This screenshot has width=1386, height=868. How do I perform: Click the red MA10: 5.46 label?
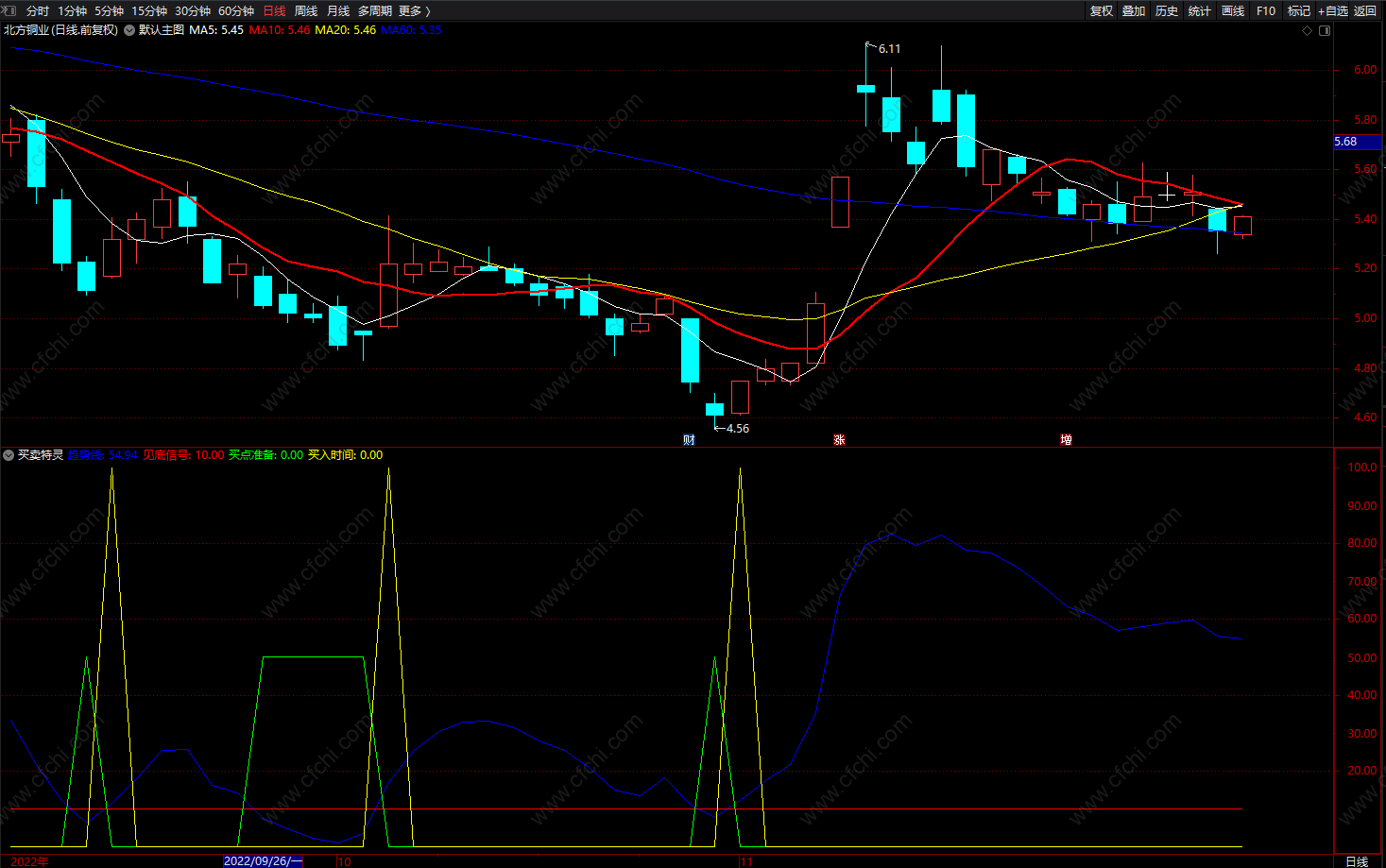tap(280, 30)
